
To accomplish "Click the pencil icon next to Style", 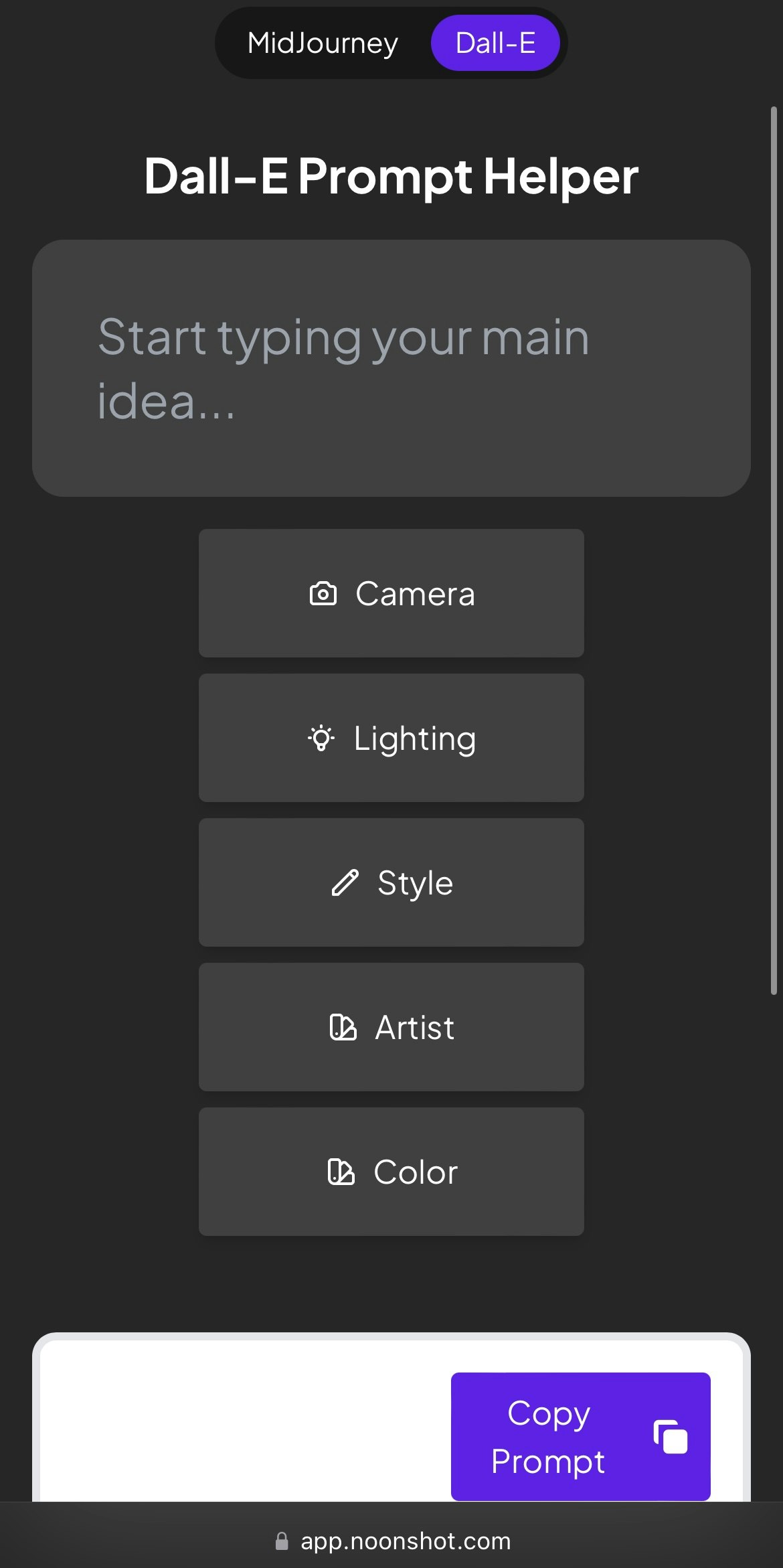I will click(345, 882).
